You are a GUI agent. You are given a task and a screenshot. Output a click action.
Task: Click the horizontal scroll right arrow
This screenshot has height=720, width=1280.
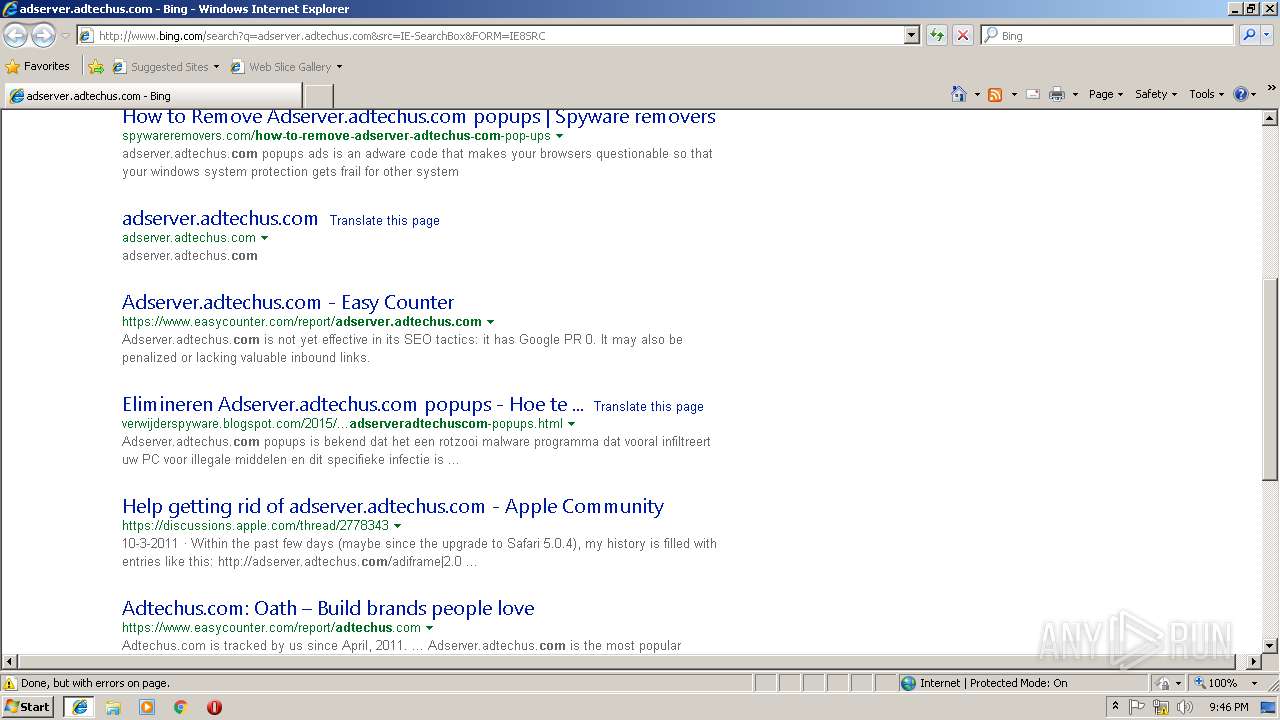tap(1254, 662)
